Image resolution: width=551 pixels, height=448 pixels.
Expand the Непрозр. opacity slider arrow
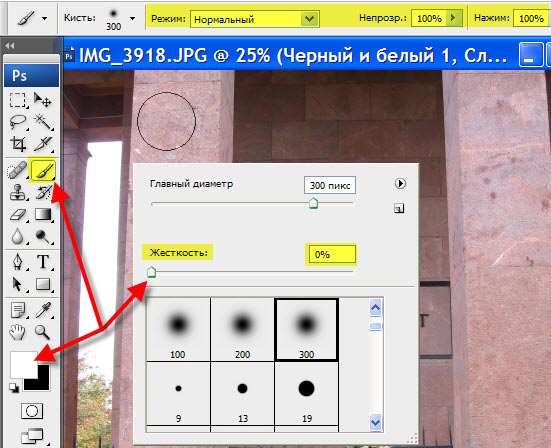click(454, 18)
